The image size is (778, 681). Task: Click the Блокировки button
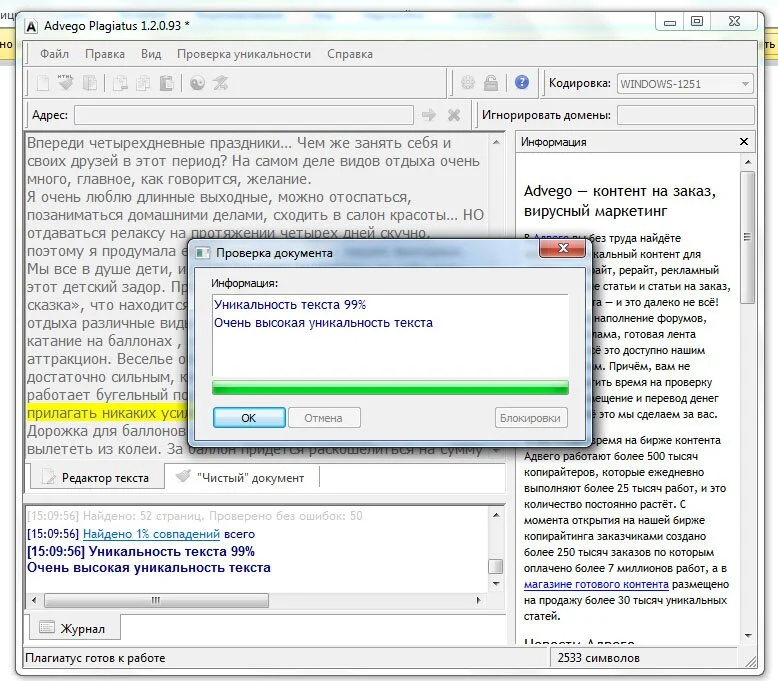click(530, 418)
